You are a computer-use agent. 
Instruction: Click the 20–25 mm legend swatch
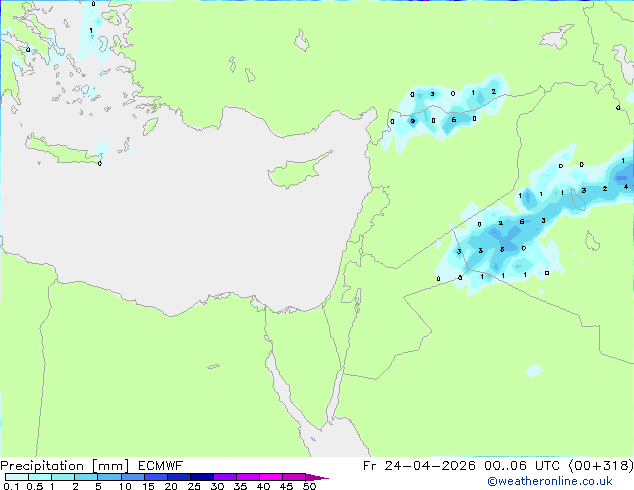click(179, 477)
